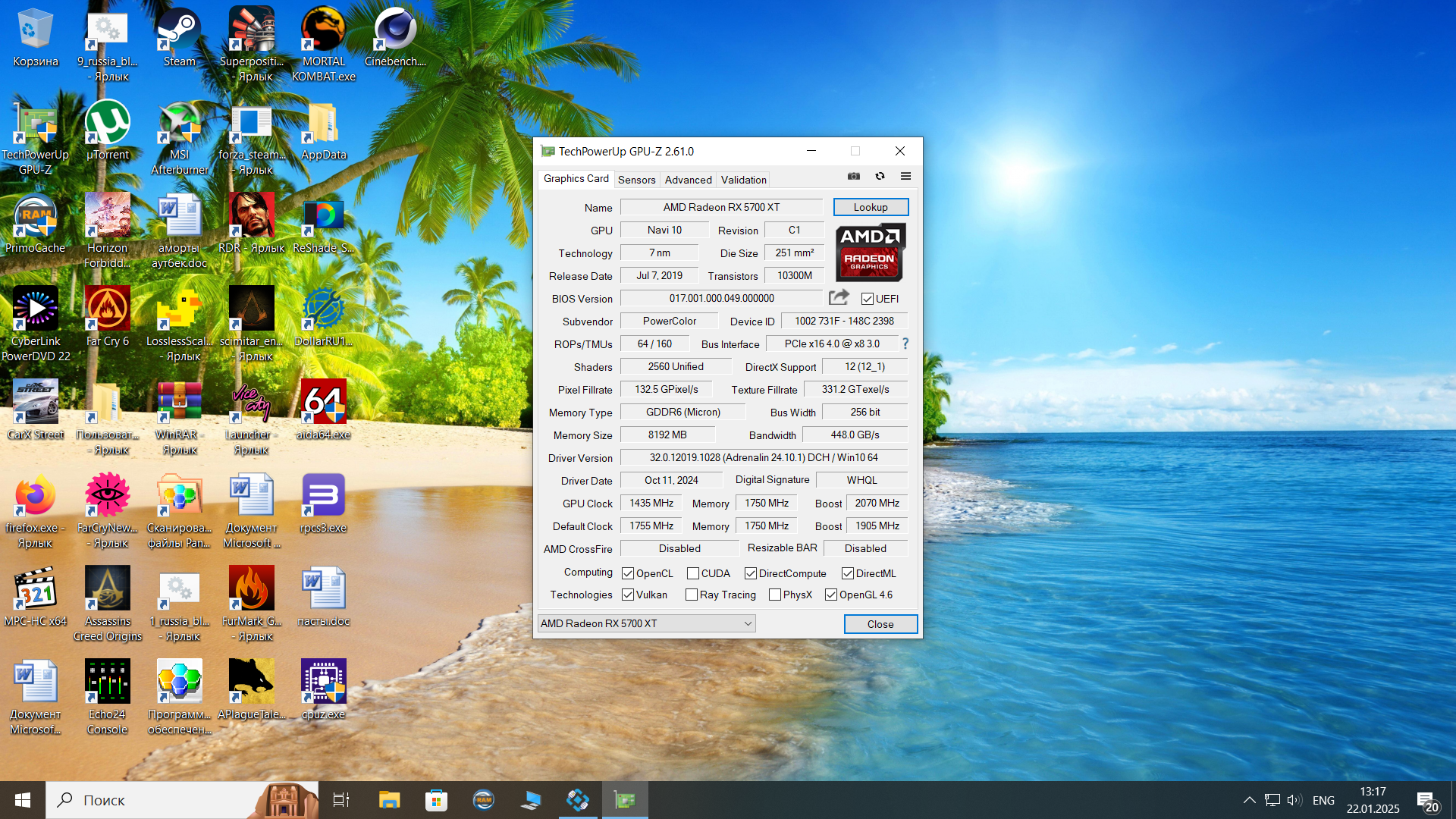1456x819 pixels.
Task: Click the GPU-Z screenshot camera icon
Action: (854, 176)
